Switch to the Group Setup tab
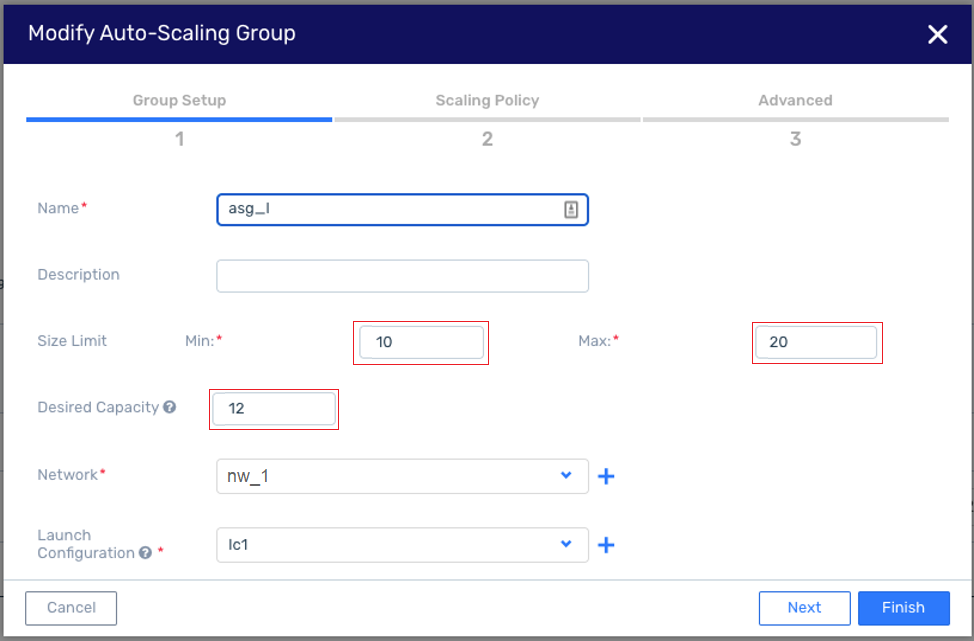This screenshot has height=641, width=974. tap(180, 100)
